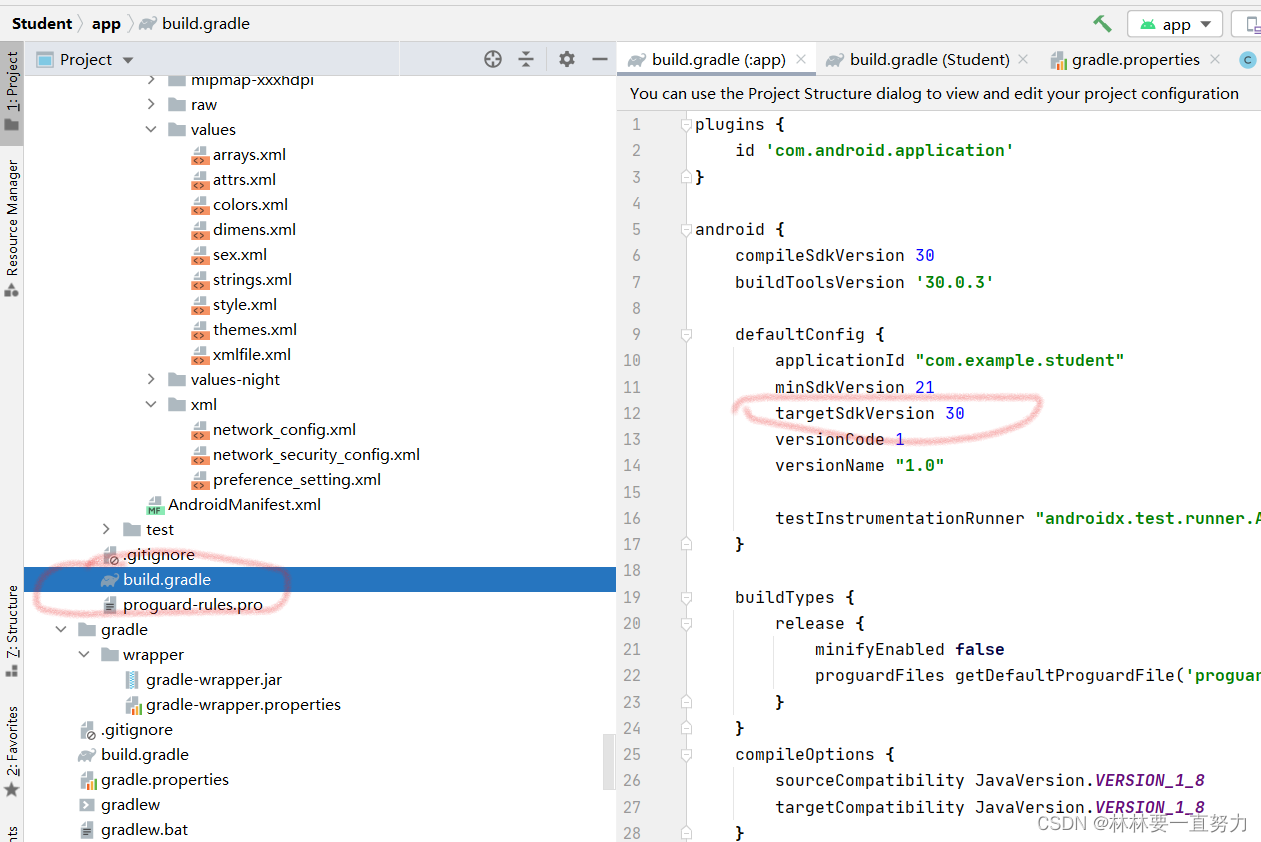Expand the test folder
The width and height of the screenshot is (1261, 842).
pos(106,529)
